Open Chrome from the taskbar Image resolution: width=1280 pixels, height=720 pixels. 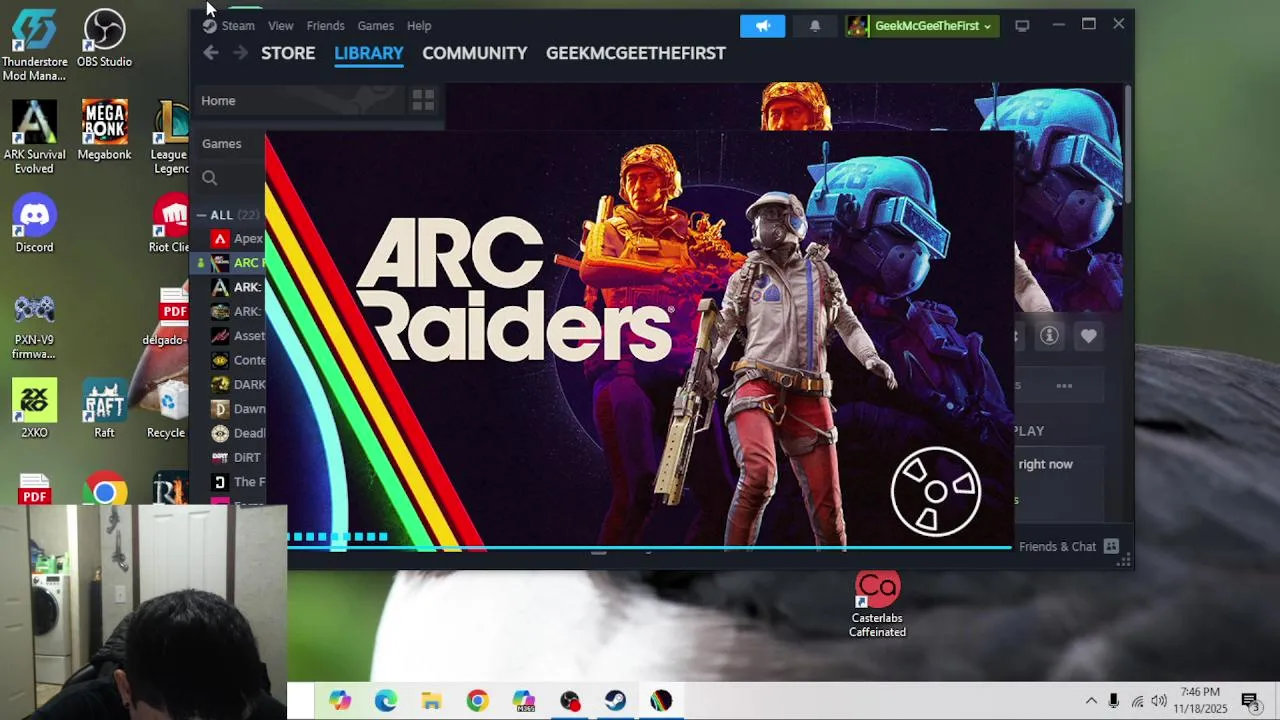[477, 701]
